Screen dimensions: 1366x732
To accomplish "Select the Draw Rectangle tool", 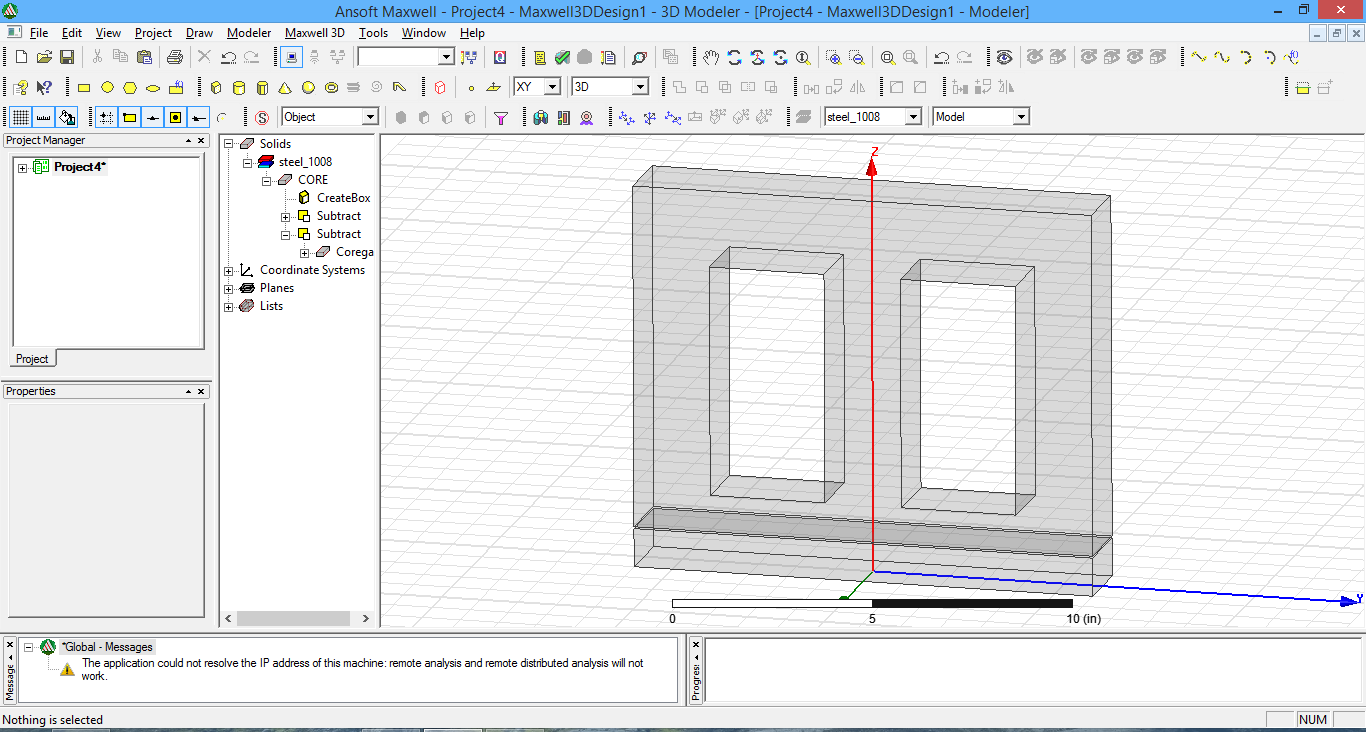I will point(84,87).
